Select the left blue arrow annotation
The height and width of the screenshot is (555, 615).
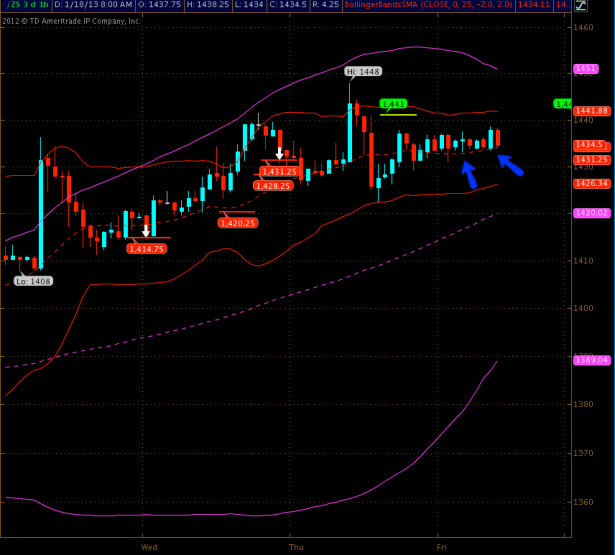click(x=467, y=175)
